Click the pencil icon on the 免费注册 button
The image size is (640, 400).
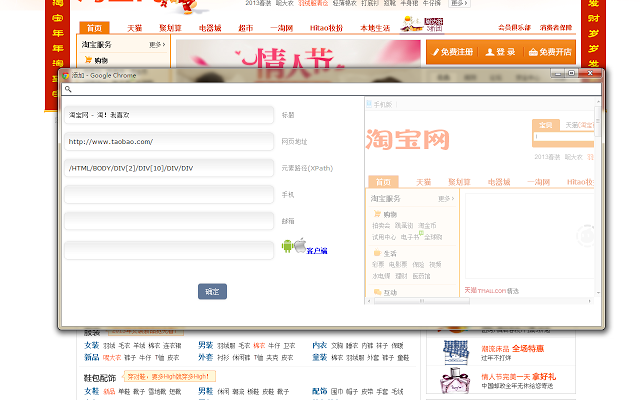coord(436,52)
